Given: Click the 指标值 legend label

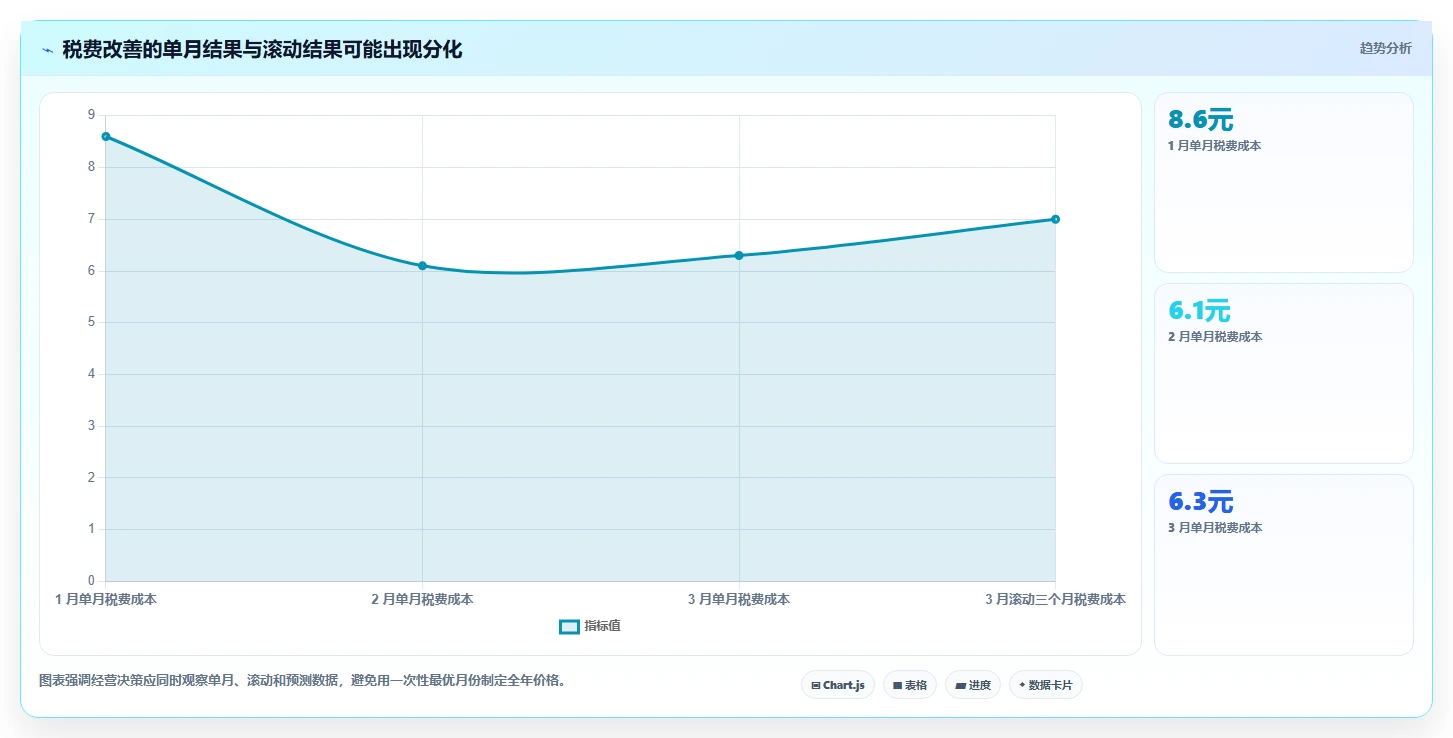Looking at the screenshot, I should coord(603,626).
